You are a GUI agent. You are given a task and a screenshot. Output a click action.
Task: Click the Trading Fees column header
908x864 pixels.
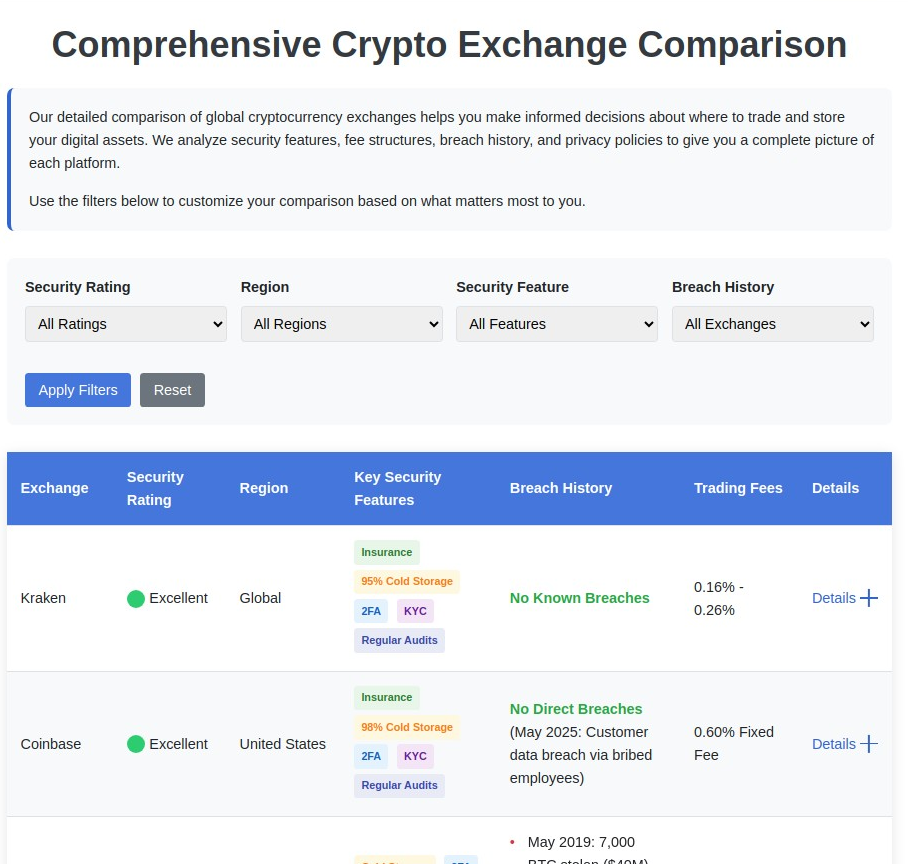(x=738, y=488)
